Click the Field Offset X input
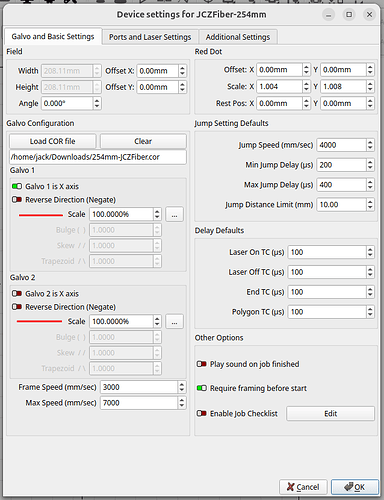The image size is (384, 500). 157,71
